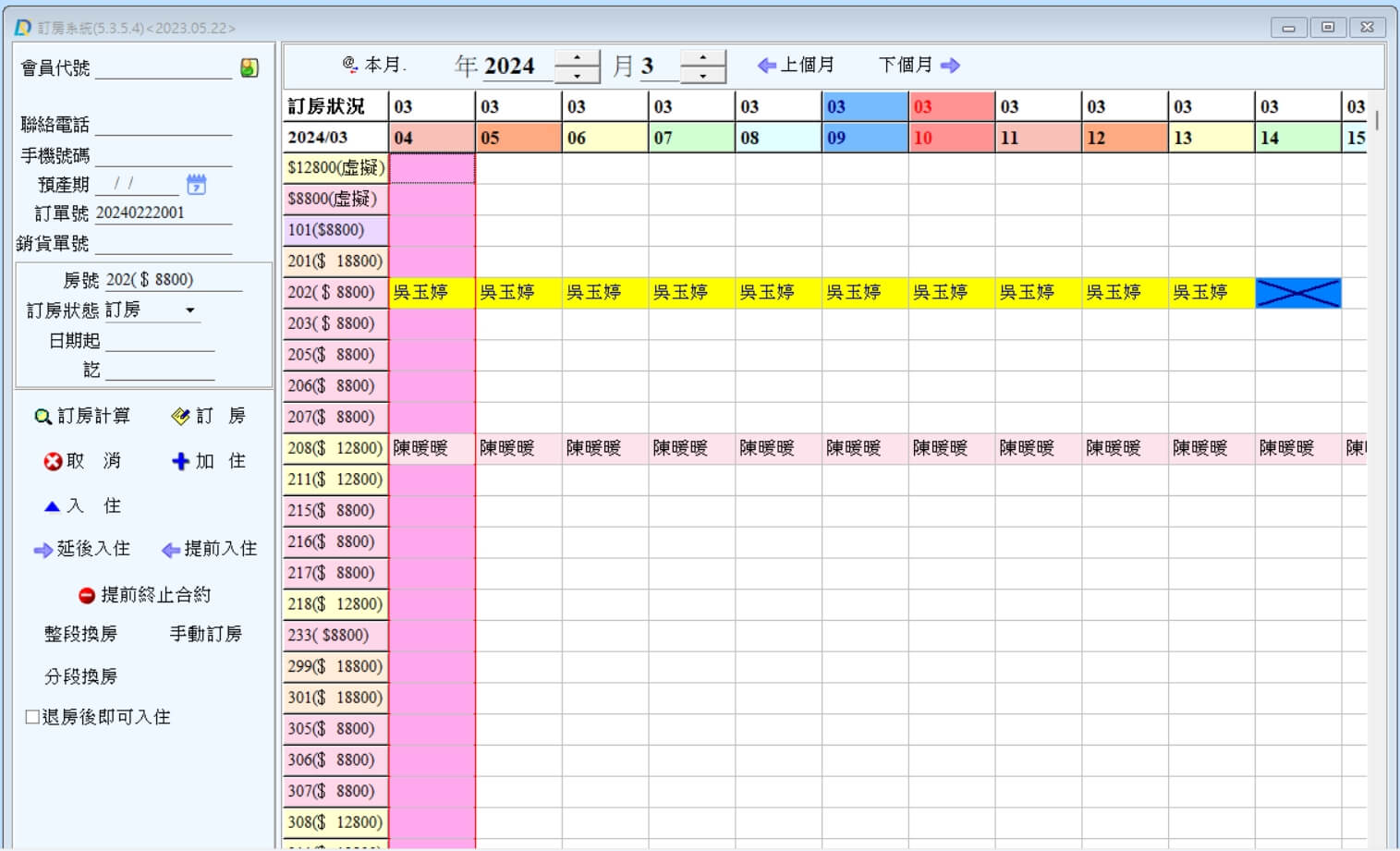1400x851 pixels.
Task: Select room row 218($ 12800)
Action: click(335, 603)
